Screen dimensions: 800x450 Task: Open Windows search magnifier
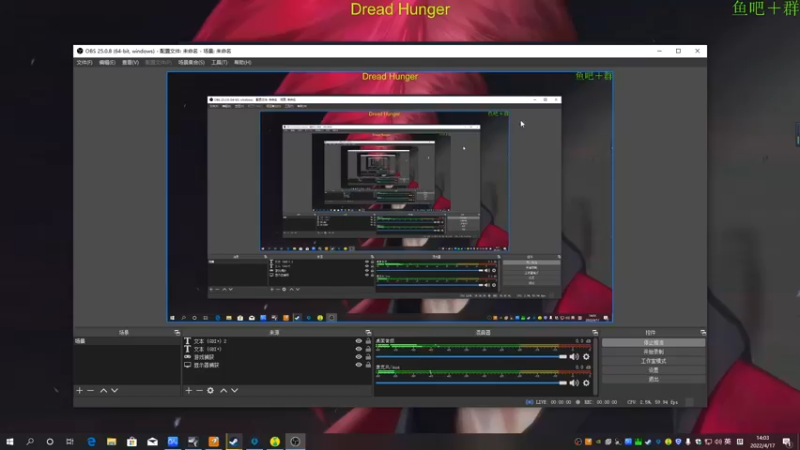click(30, 441)
